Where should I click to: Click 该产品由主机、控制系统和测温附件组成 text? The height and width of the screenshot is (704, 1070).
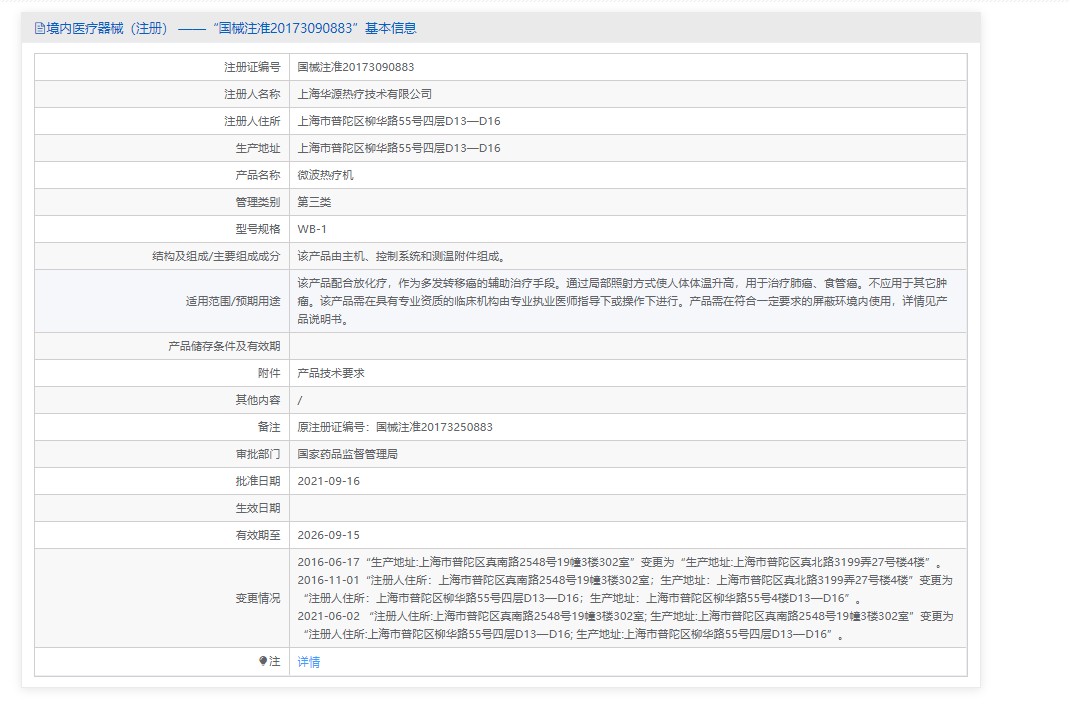click(x=401, y=256)
